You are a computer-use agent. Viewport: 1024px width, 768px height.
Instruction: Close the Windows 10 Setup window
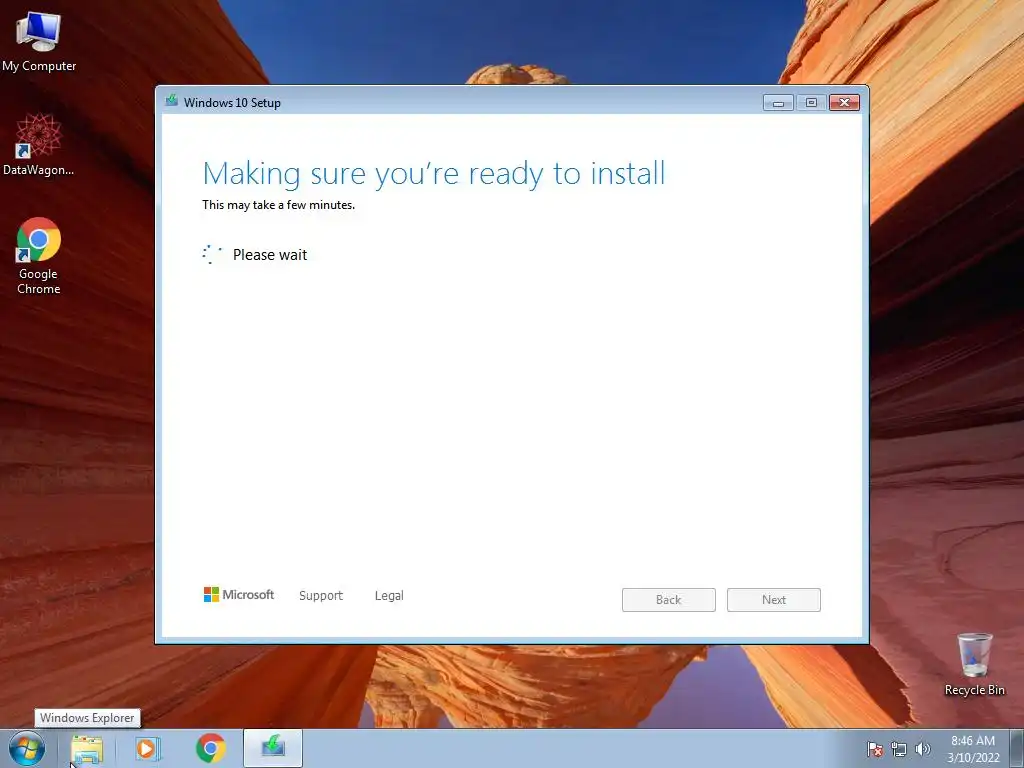tap(844, 103)
